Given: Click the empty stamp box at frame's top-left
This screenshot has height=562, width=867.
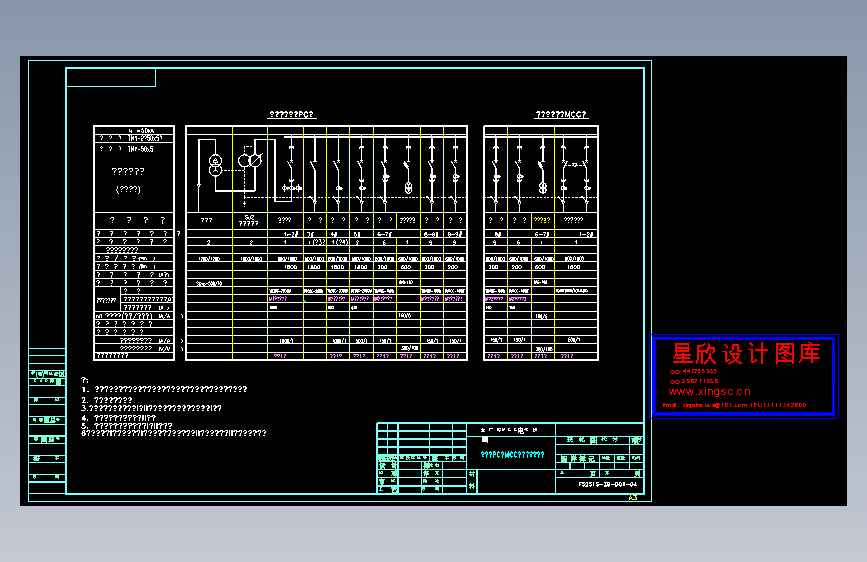Looking at the screenshot, I should 111,77.
